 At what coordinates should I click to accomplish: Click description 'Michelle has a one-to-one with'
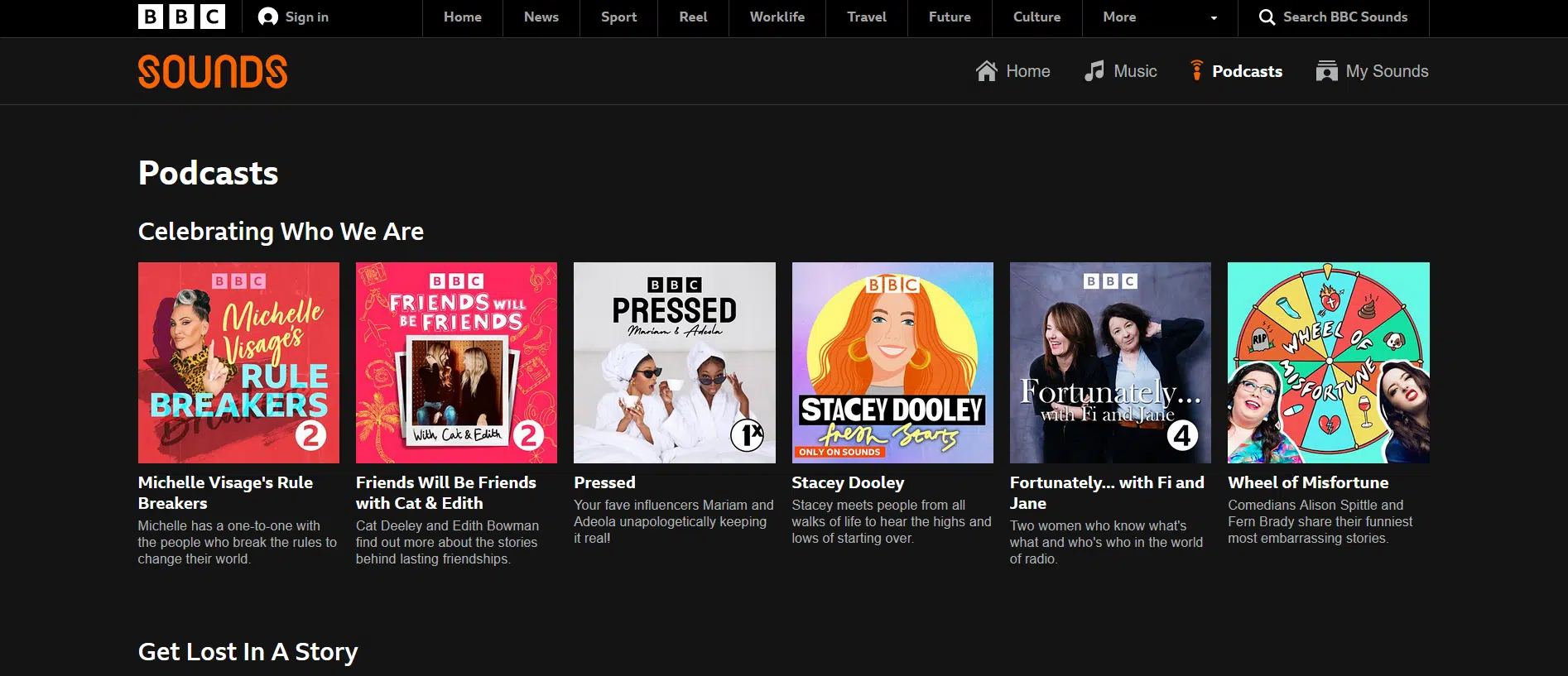click(238, 542)
